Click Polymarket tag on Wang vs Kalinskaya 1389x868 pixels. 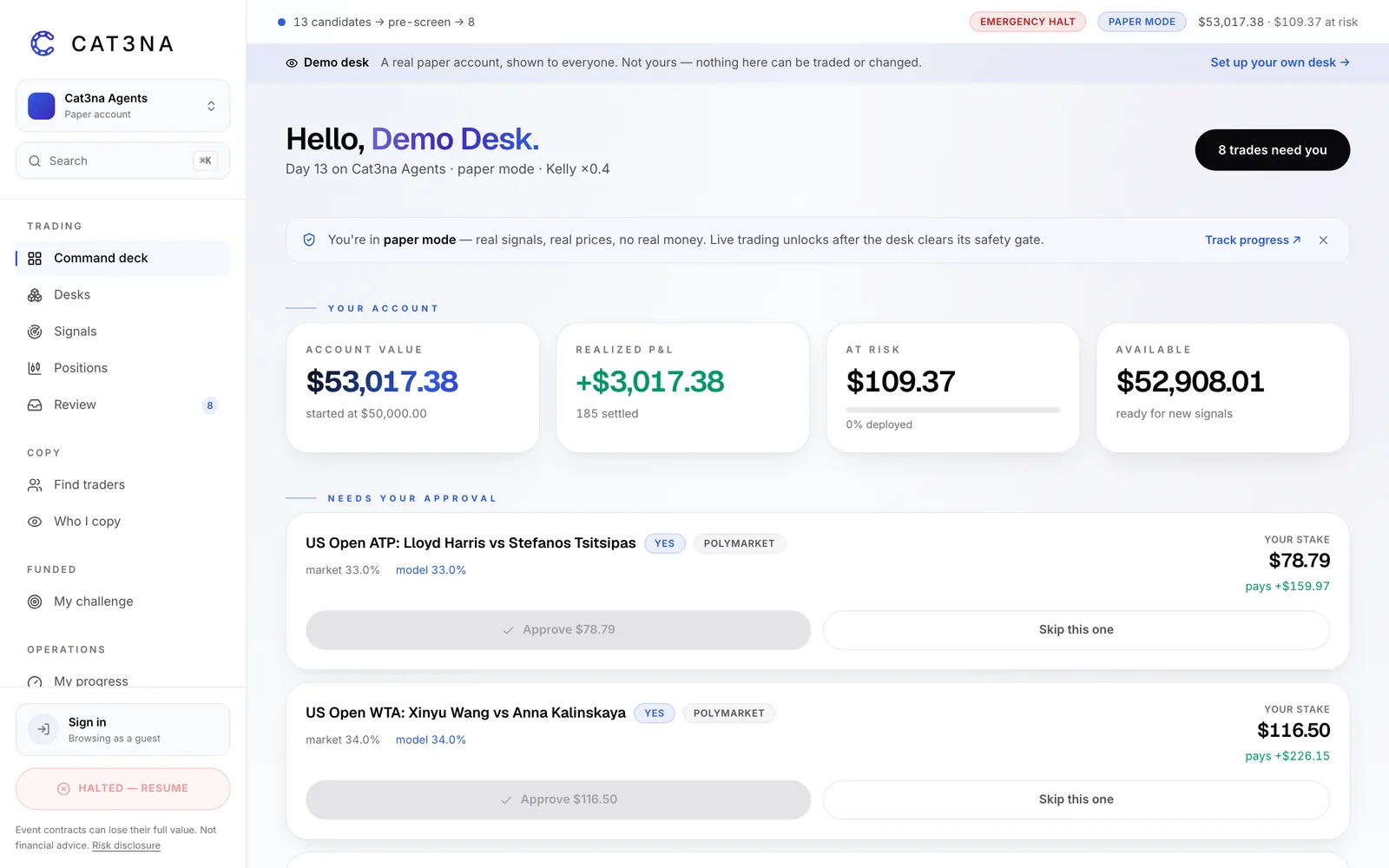pos(728,713)
